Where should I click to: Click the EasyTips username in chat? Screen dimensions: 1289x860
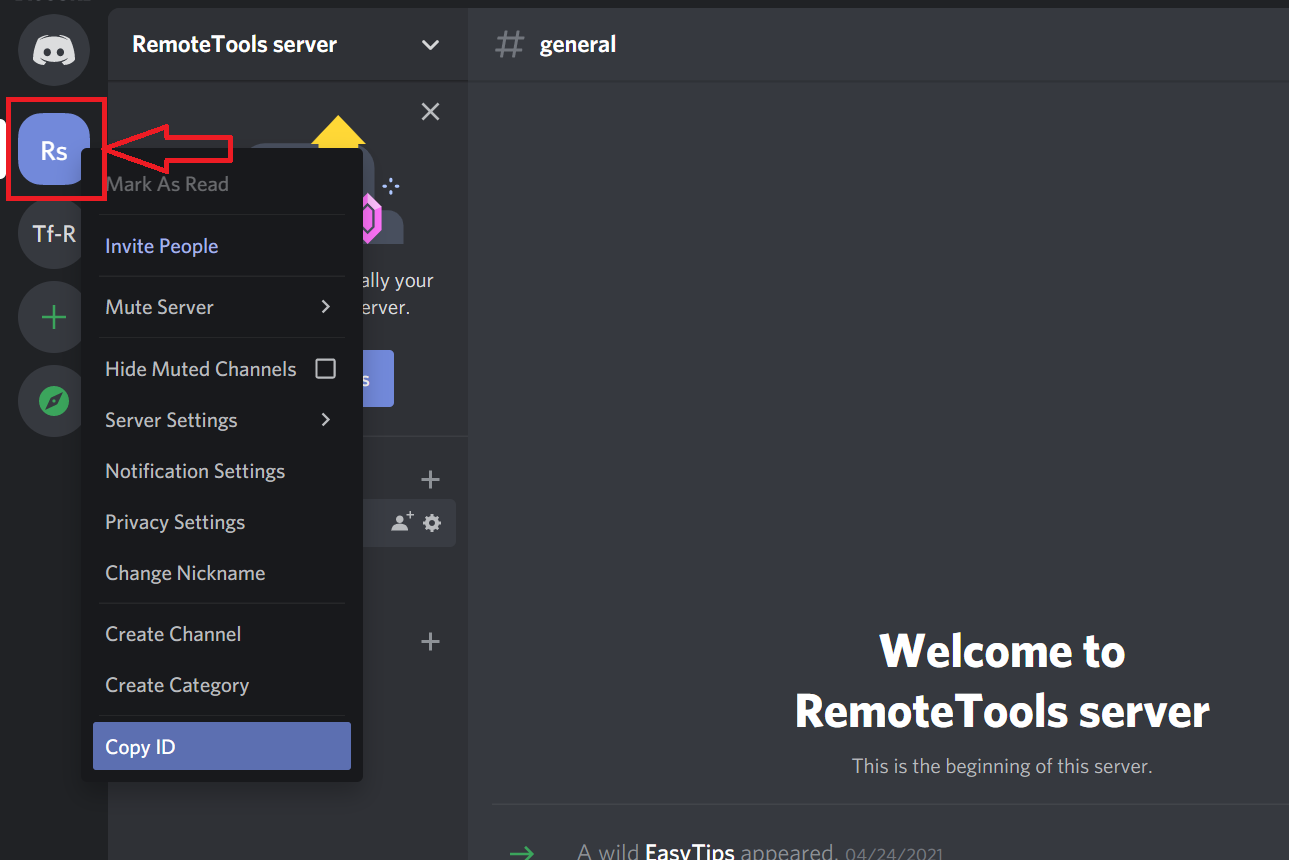[x=690, y=852]
